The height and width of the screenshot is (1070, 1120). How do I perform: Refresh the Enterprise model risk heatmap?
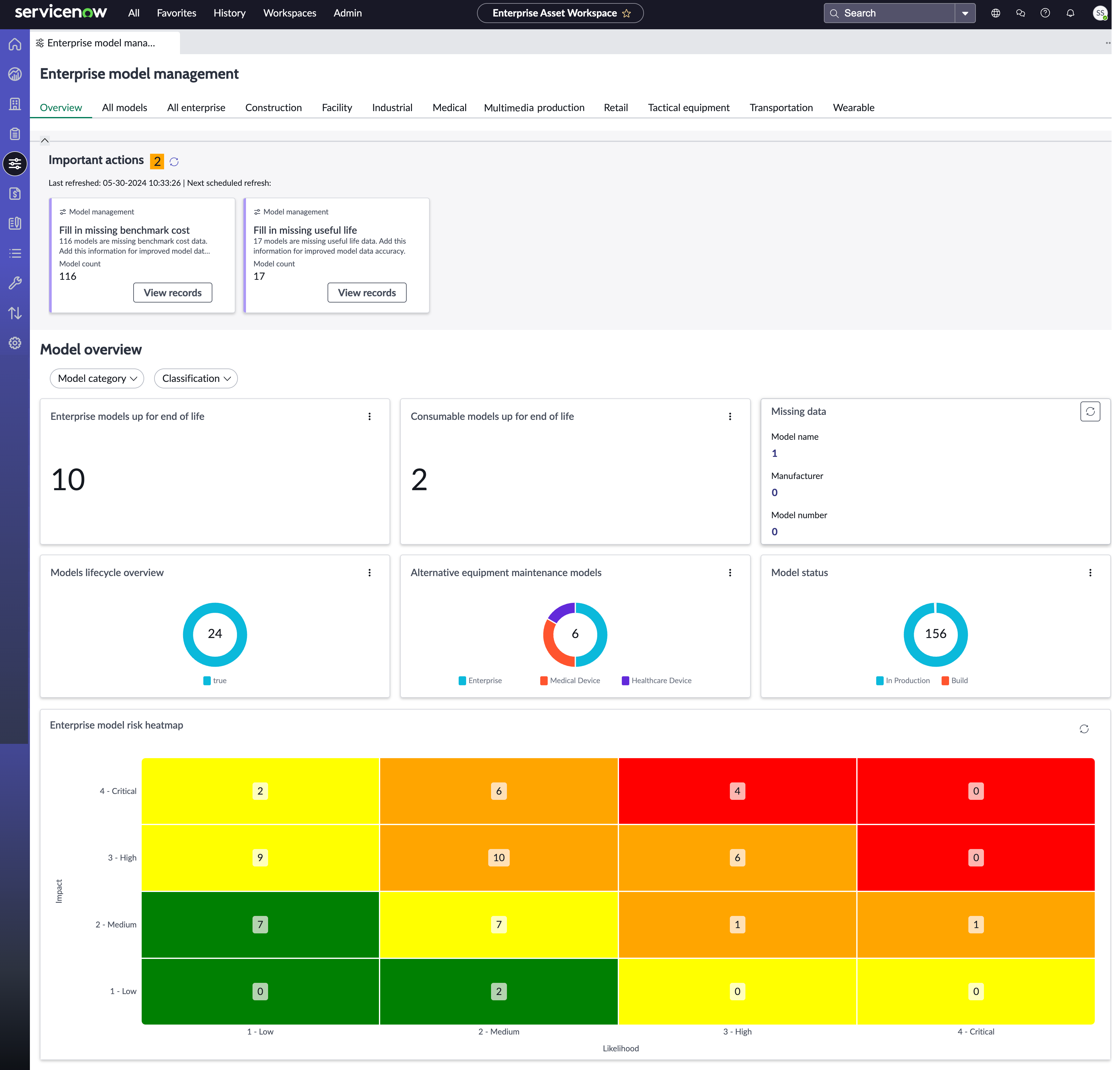1084,730
